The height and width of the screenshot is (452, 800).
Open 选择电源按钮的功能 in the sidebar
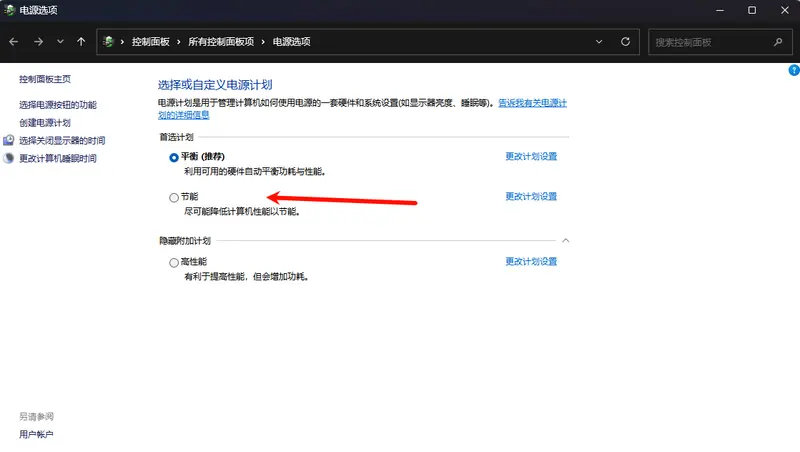click(x=58, y=105)
